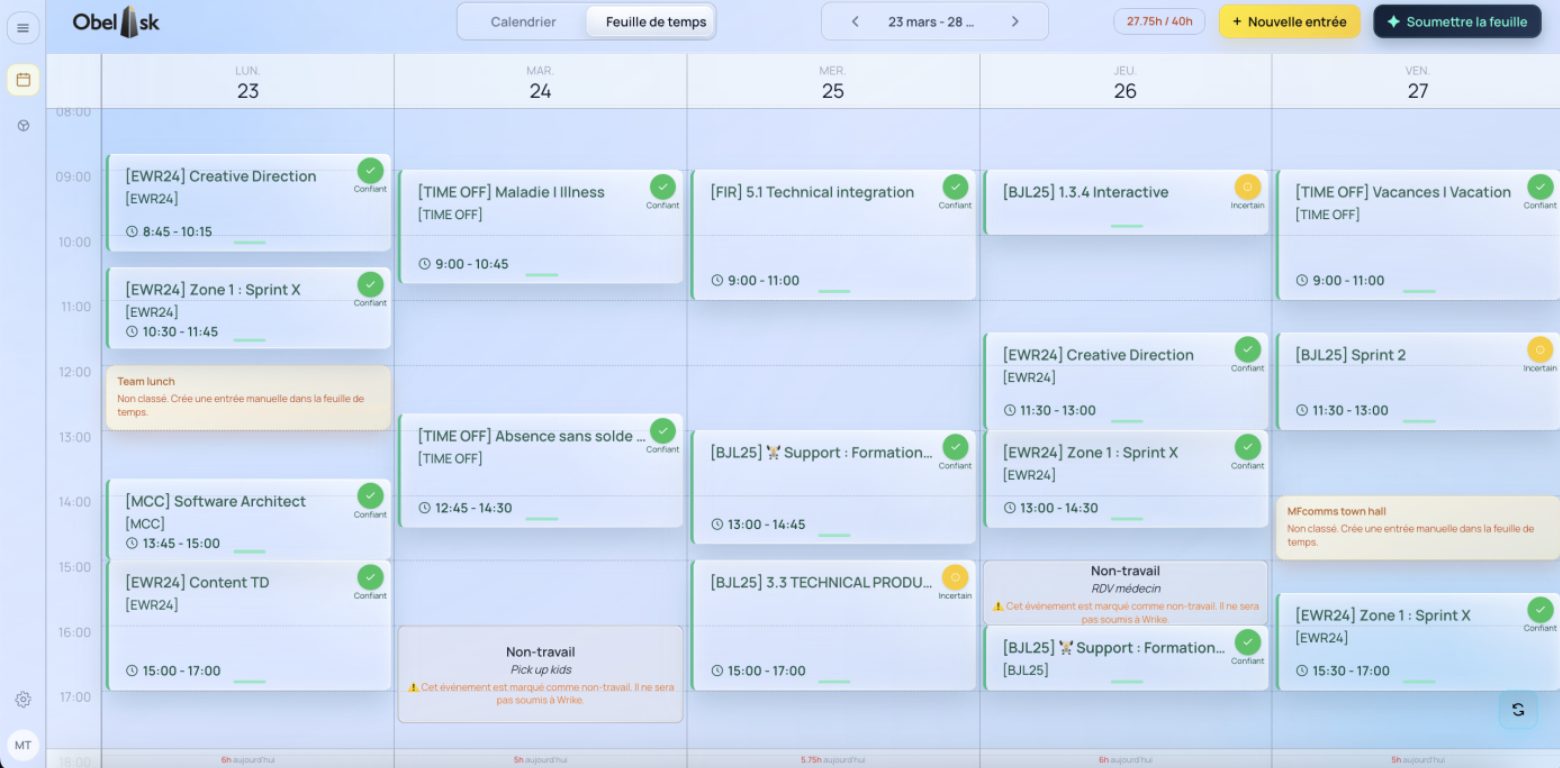Open the Team lunch unclassified event

(x=248, y=397)
